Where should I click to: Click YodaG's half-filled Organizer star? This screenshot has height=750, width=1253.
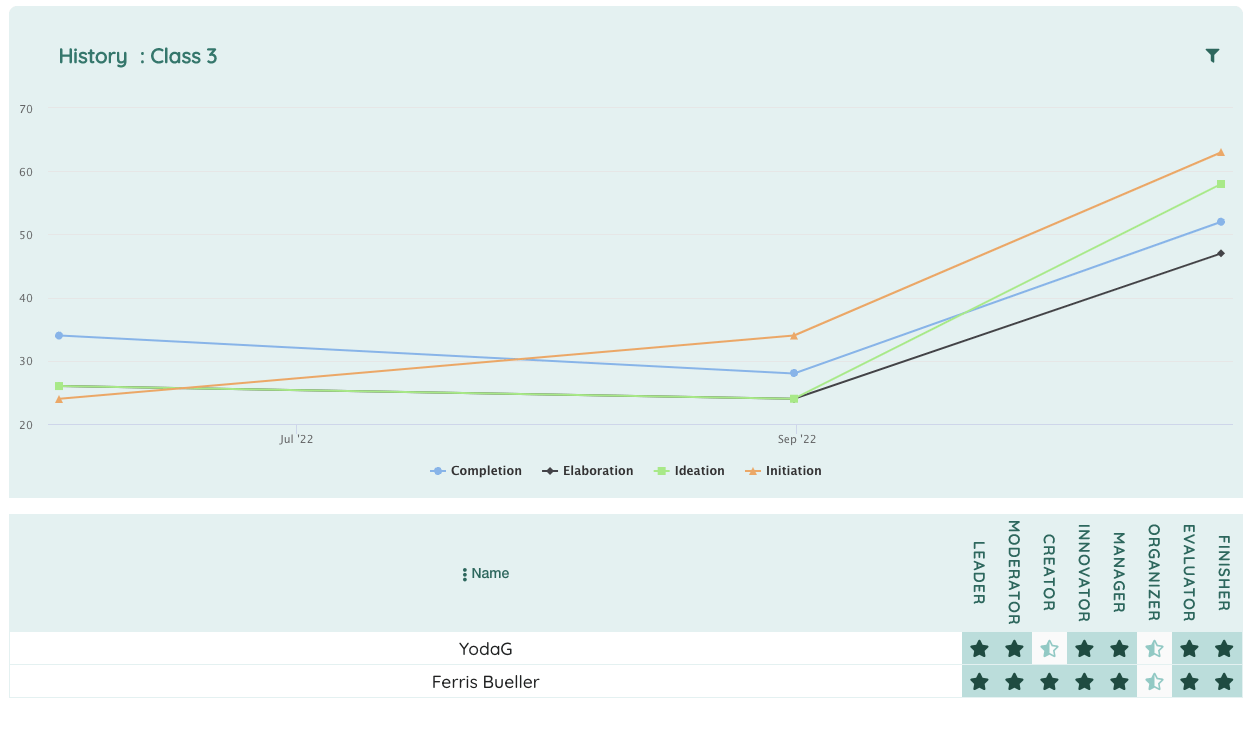point(1154,649)
